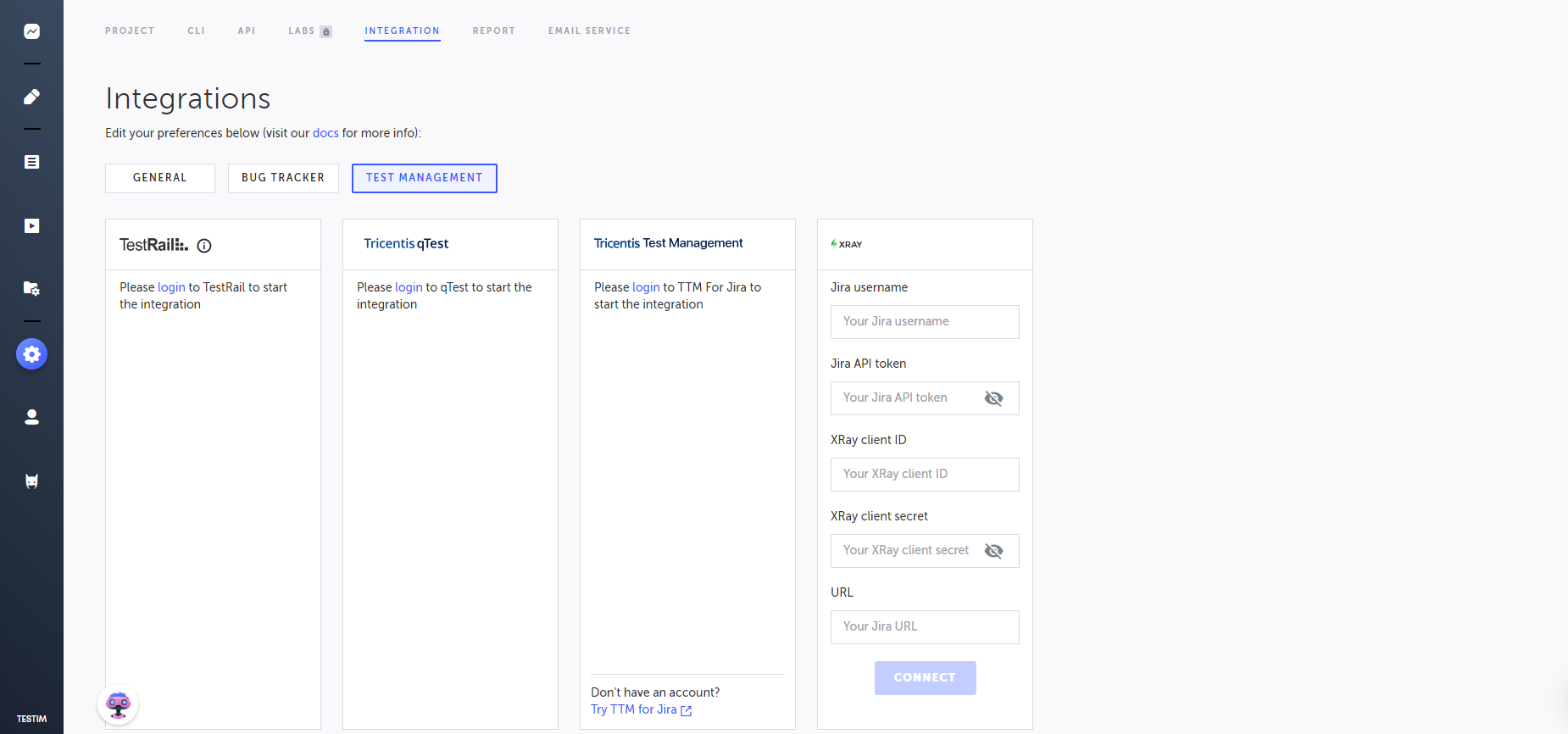Viewport: 1568px width, 734px height.
Task: Select the BUG TRACKER integrations category
Action: 283,178
